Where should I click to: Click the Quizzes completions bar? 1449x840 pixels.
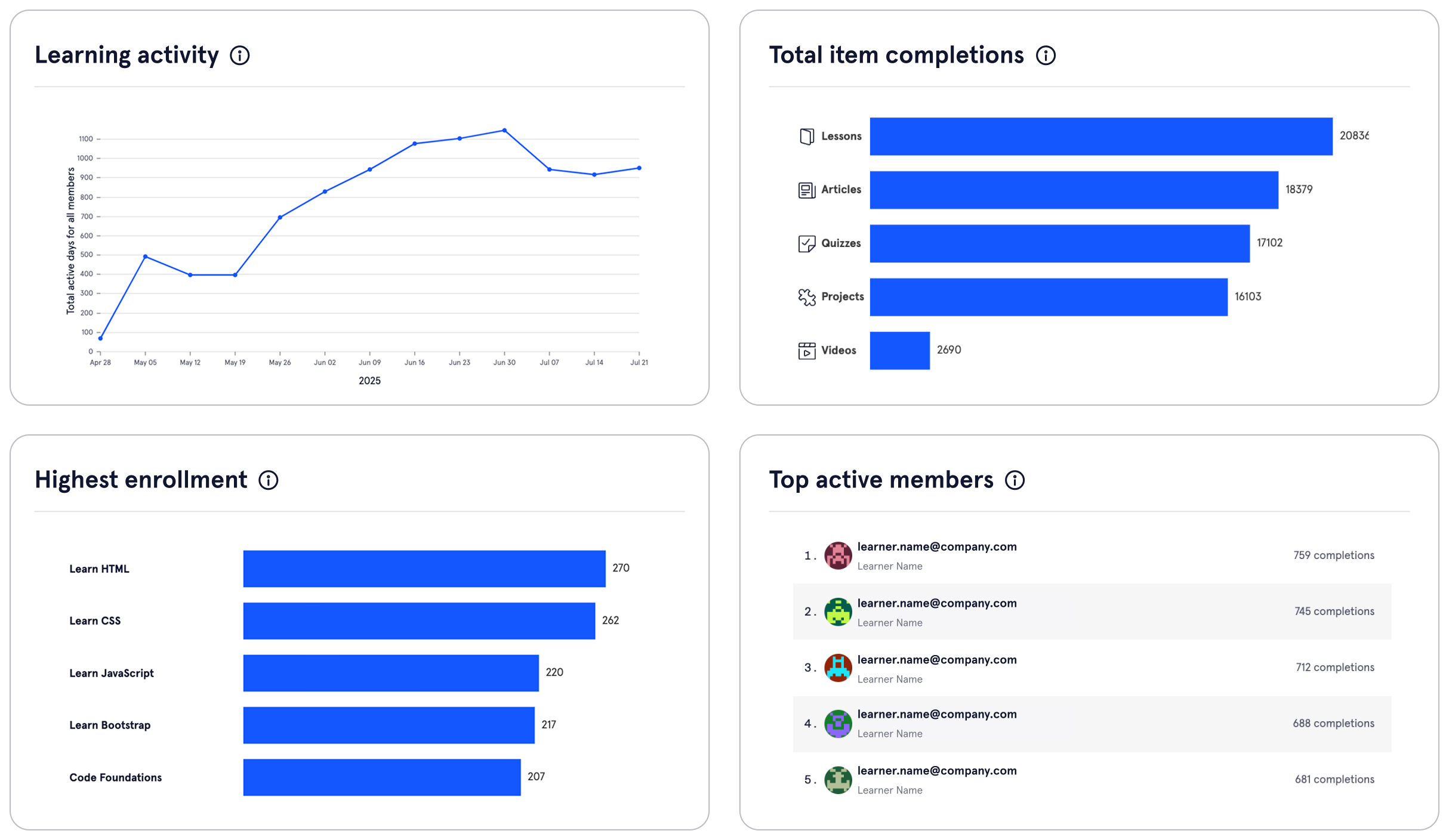1060,243
